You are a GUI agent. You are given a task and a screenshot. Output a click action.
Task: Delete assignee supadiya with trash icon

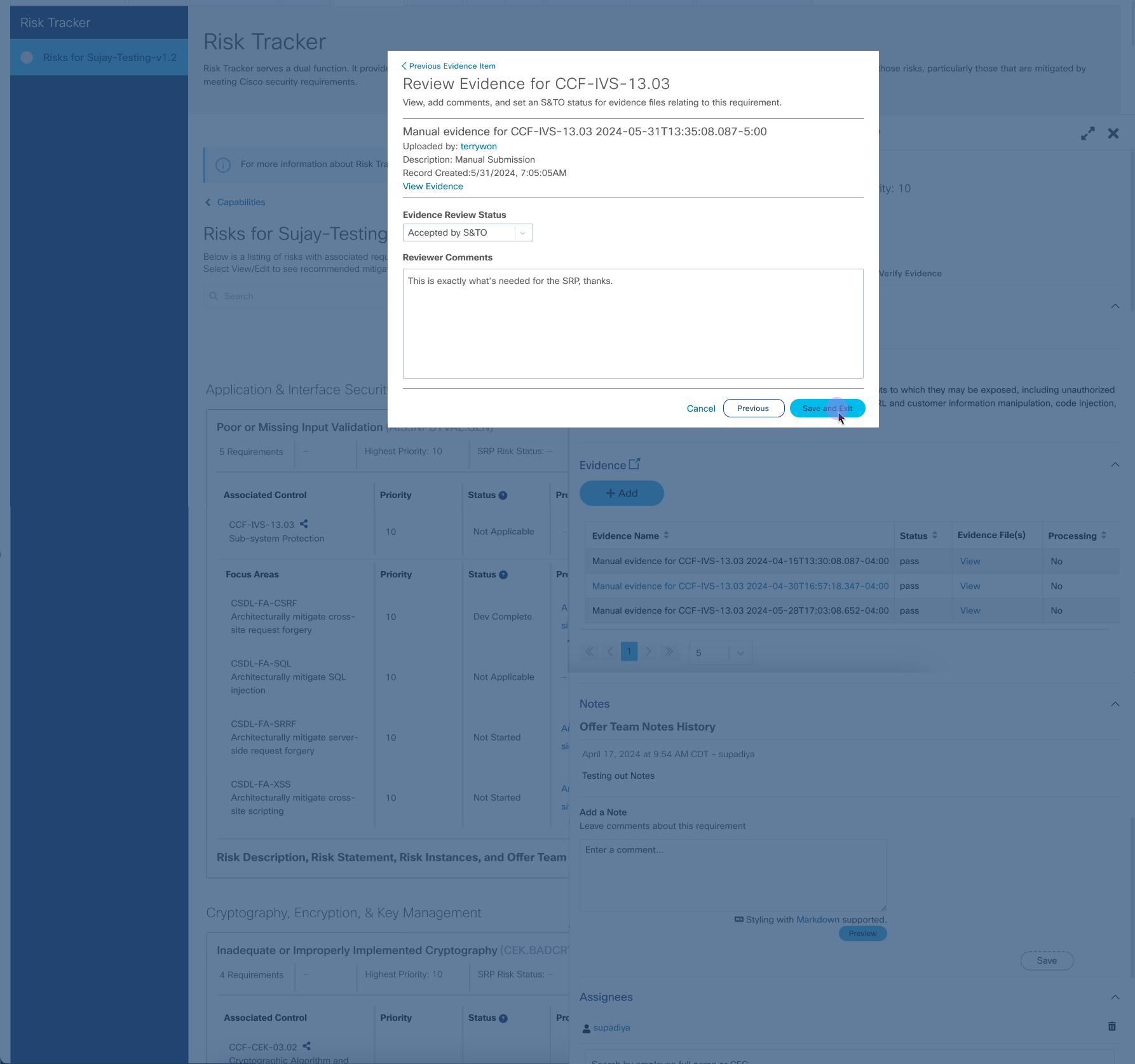pyautogui.click(x=1112, y=1027)
